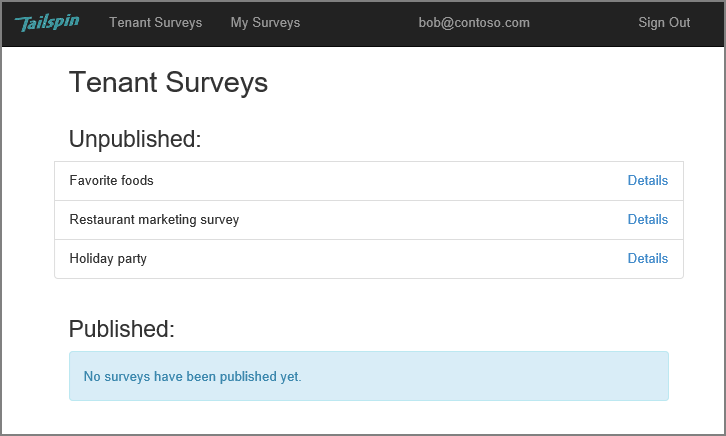This screenshot has width=726, height=436.
Task: Sign out using the Sign Out link
Action: click(x=664, y=23)
